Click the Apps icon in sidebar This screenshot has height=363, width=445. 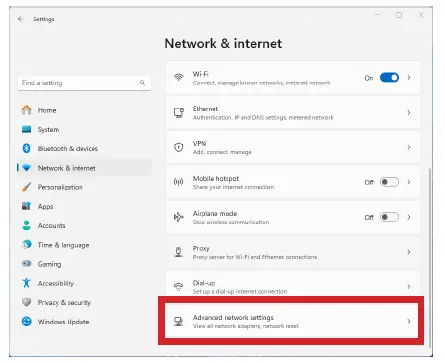[x=26, y=206]
